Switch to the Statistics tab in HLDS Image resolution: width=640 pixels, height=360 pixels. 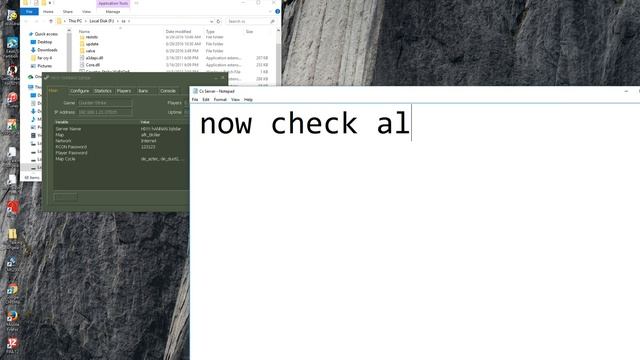coord(103,91)
